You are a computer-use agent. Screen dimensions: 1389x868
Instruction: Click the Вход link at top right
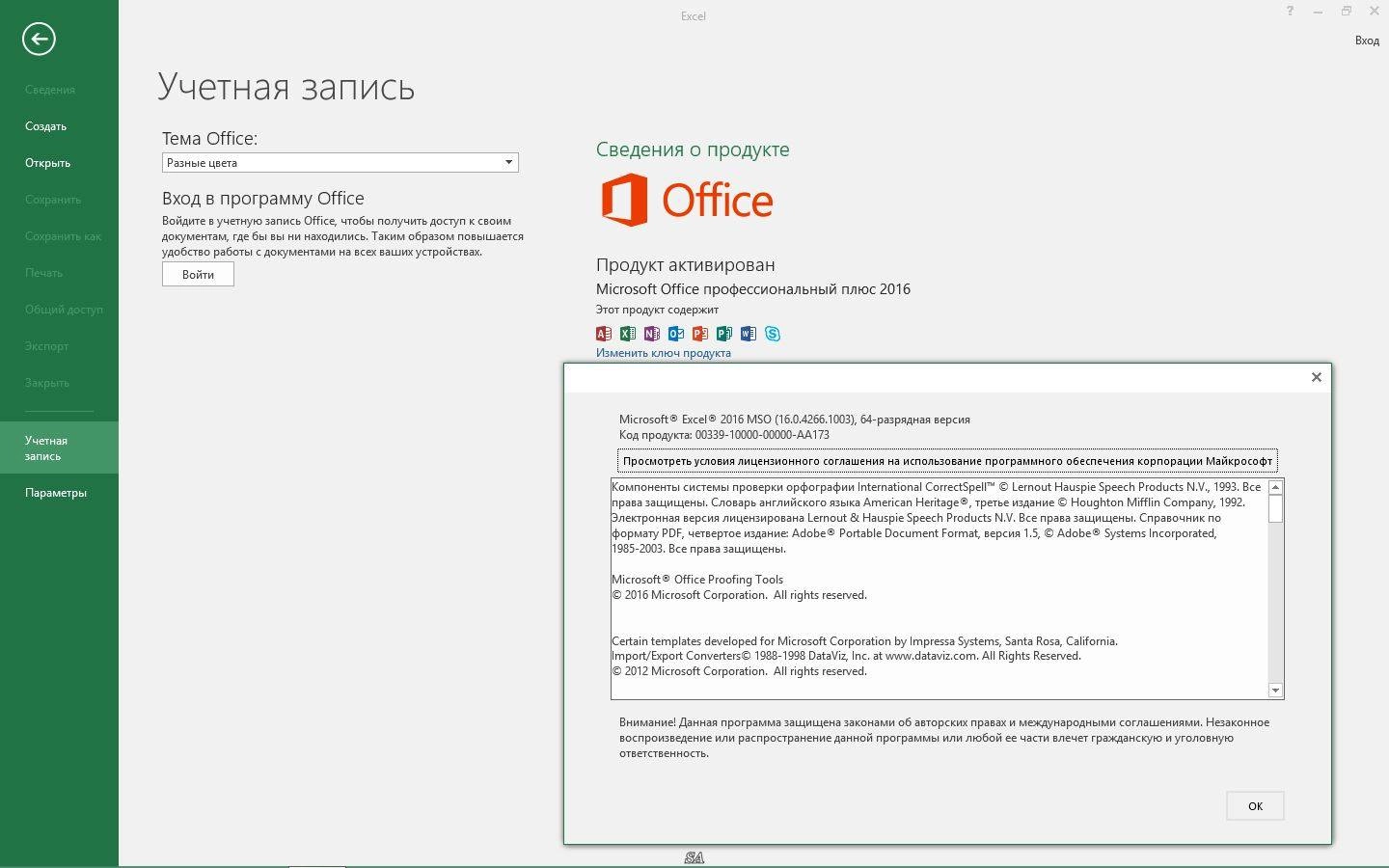(1367, 41)
